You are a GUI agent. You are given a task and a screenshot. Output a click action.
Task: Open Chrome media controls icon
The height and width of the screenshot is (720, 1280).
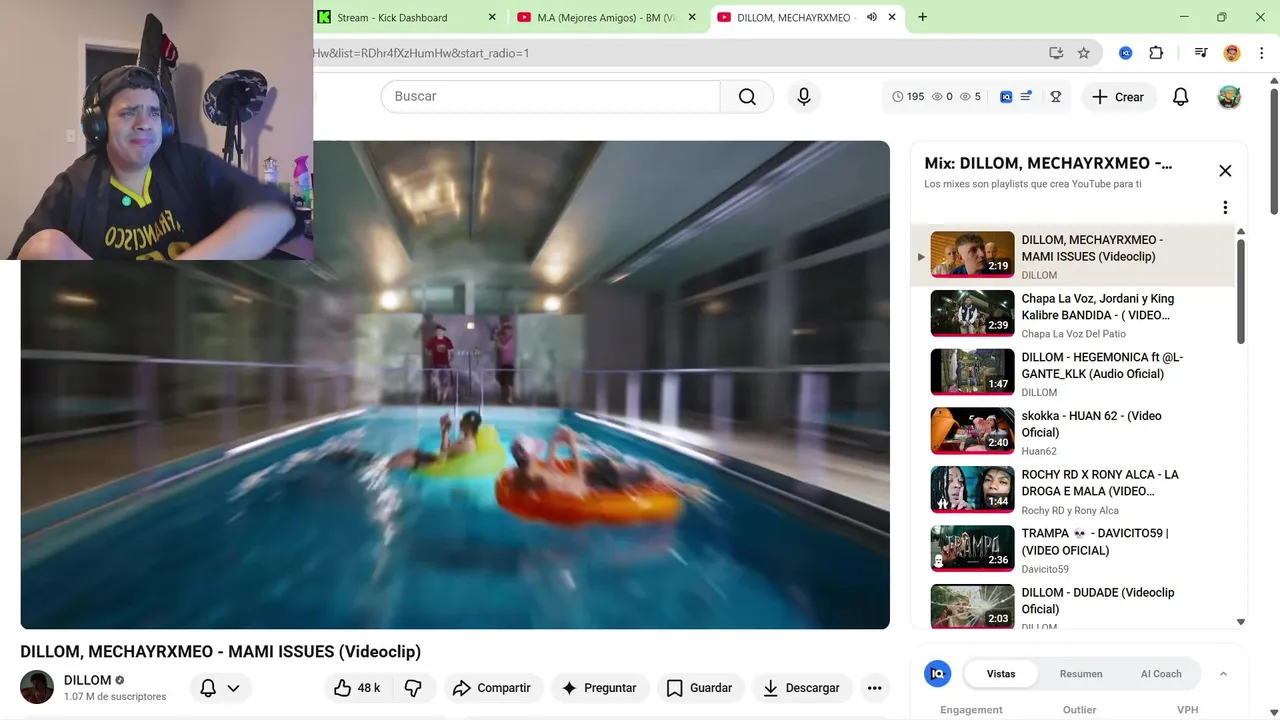[1200, 53]
